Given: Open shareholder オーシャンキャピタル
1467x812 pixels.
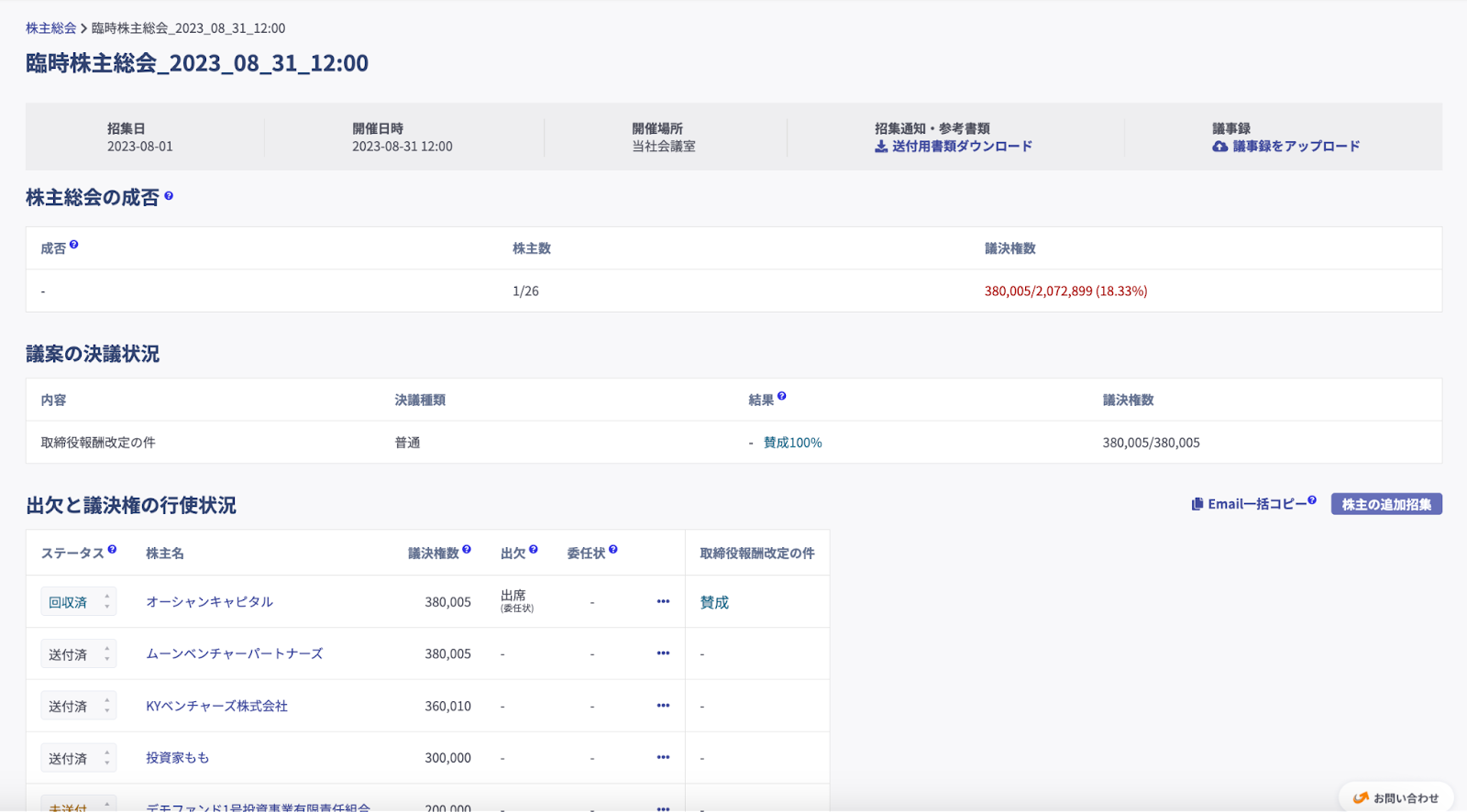Looking at the screenshot, I should coord(209,602).
